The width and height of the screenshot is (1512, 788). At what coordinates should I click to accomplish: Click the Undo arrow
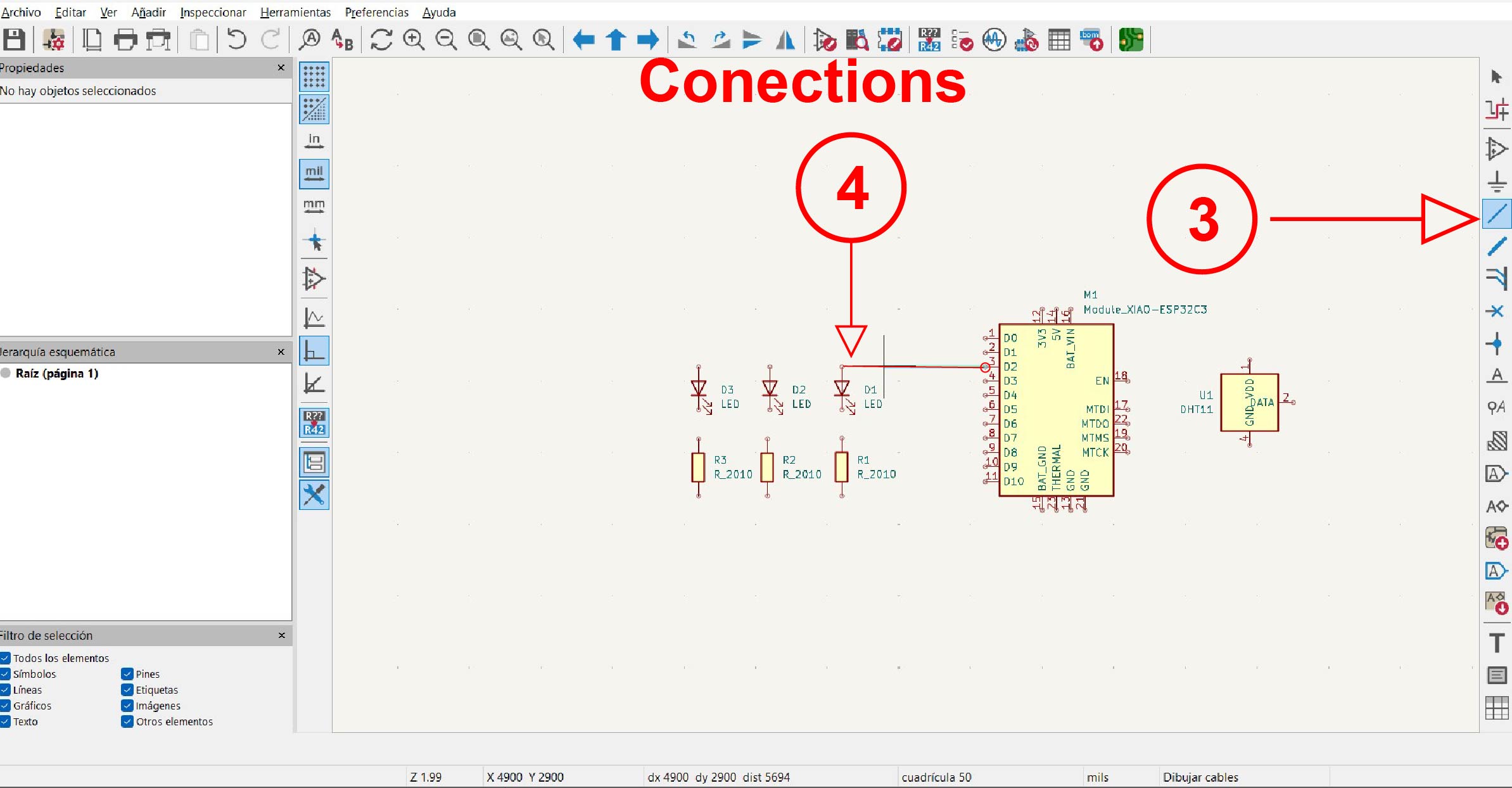click(x=236, y=40)
